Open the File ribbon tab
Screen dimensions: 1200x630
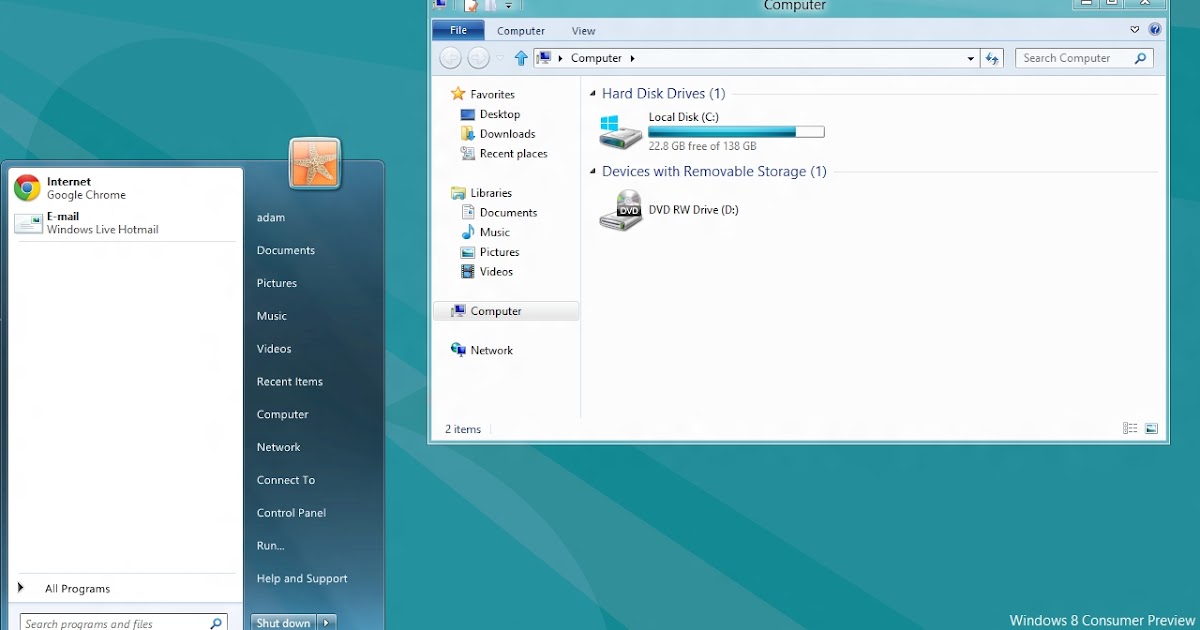[458, 31]
